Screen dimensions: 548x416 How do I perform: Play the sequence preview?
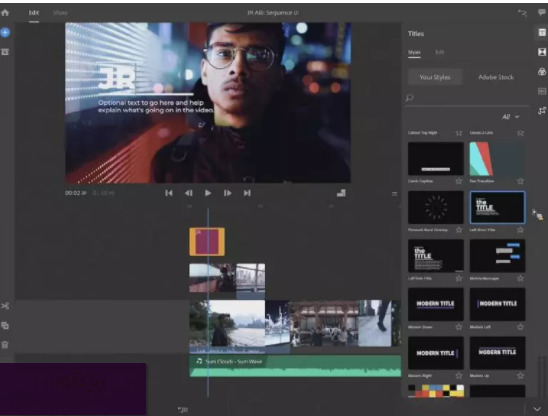(x=208, y=193)
